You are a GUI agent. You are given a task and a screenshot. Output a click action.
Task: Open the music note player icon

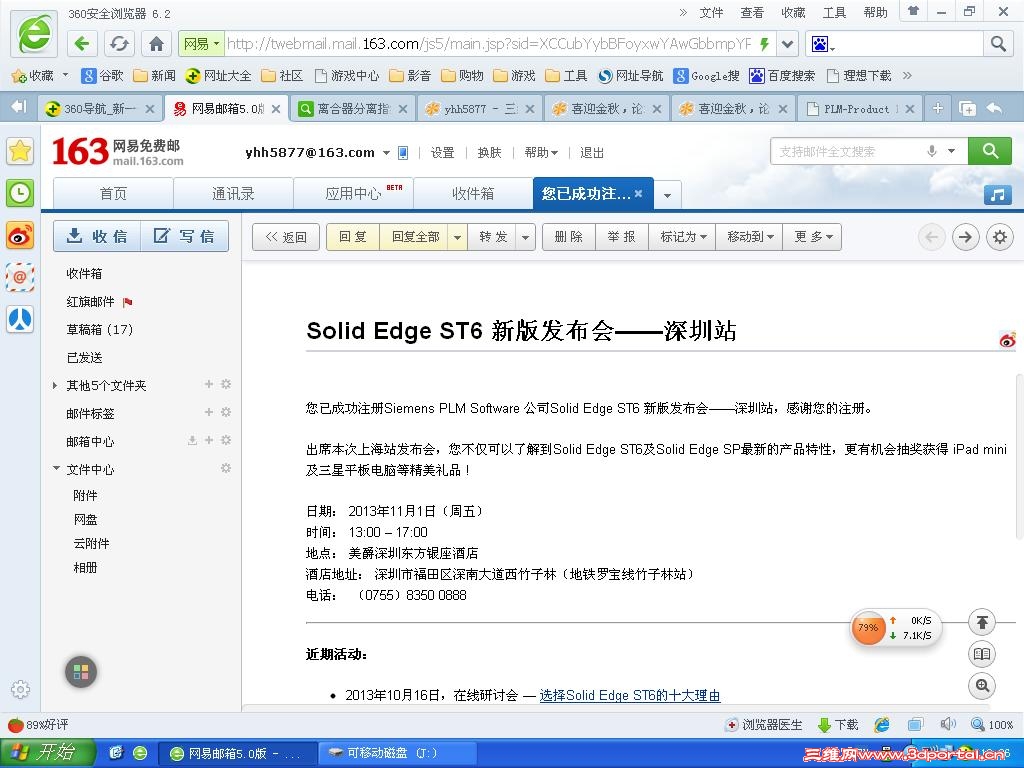pyautogui.click(x=997, y=194)
